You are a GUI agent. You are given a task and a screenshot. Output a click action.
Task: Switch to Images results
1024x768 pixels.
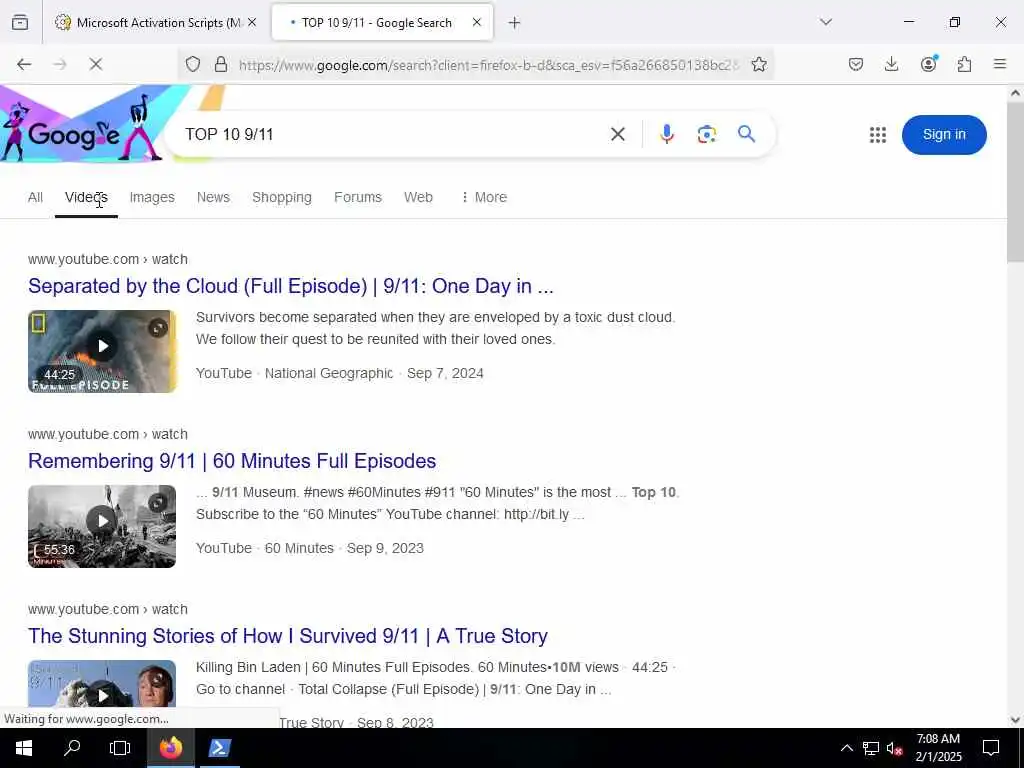click(152, 197)
